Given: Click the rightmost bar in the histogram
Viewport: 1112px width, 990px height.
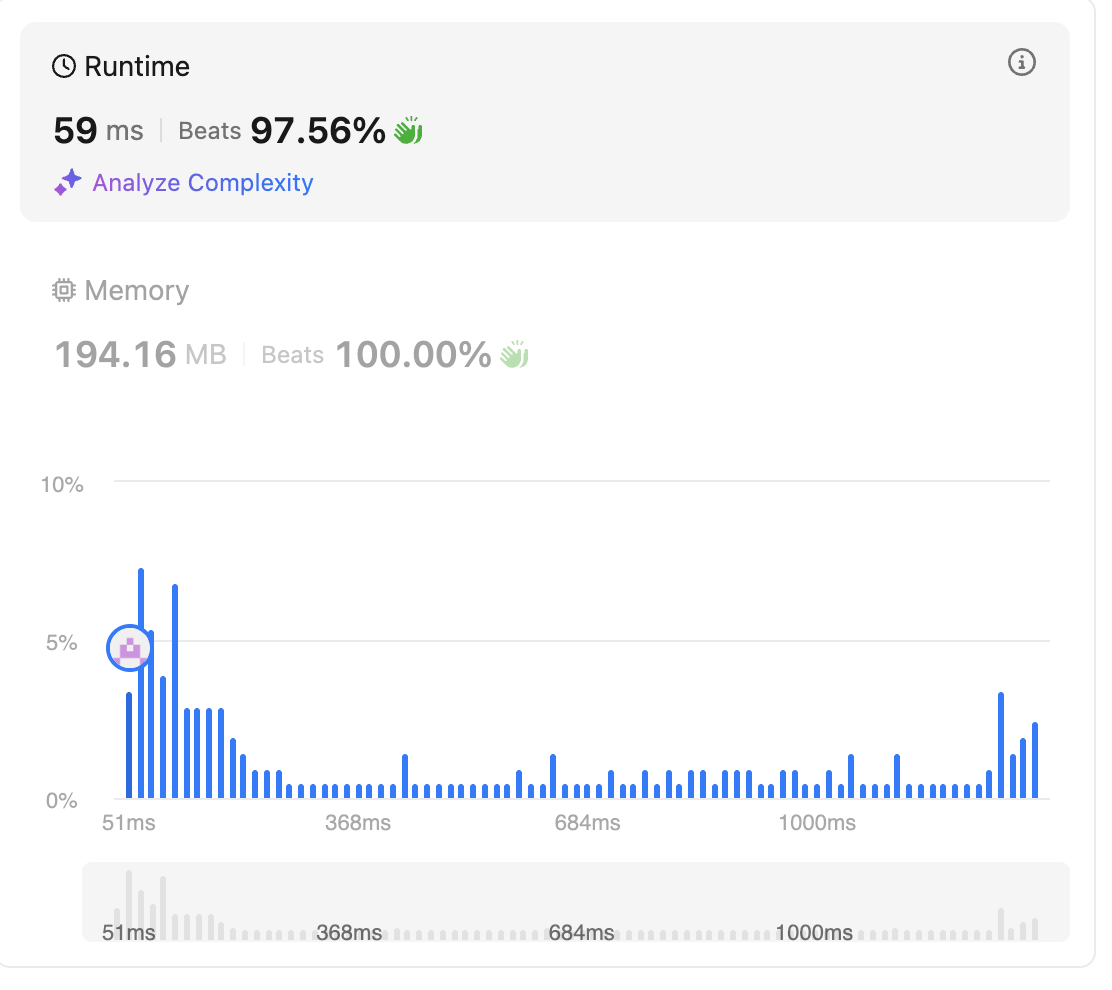Looking at the screenshot, I should [1035, 760].
